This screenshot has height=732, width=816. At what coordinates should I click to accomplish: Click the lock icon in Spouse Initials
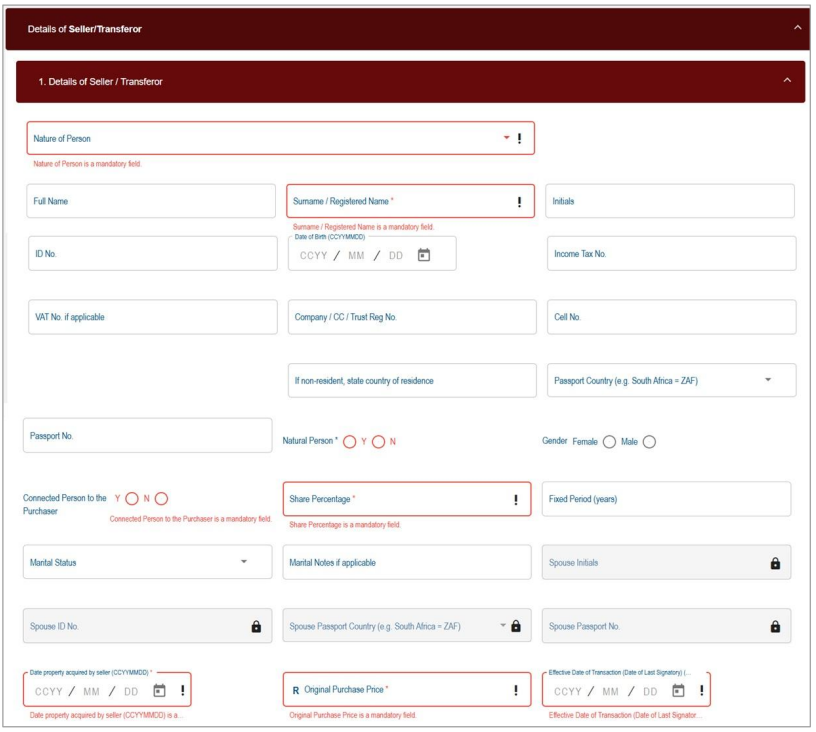(775, 563)
